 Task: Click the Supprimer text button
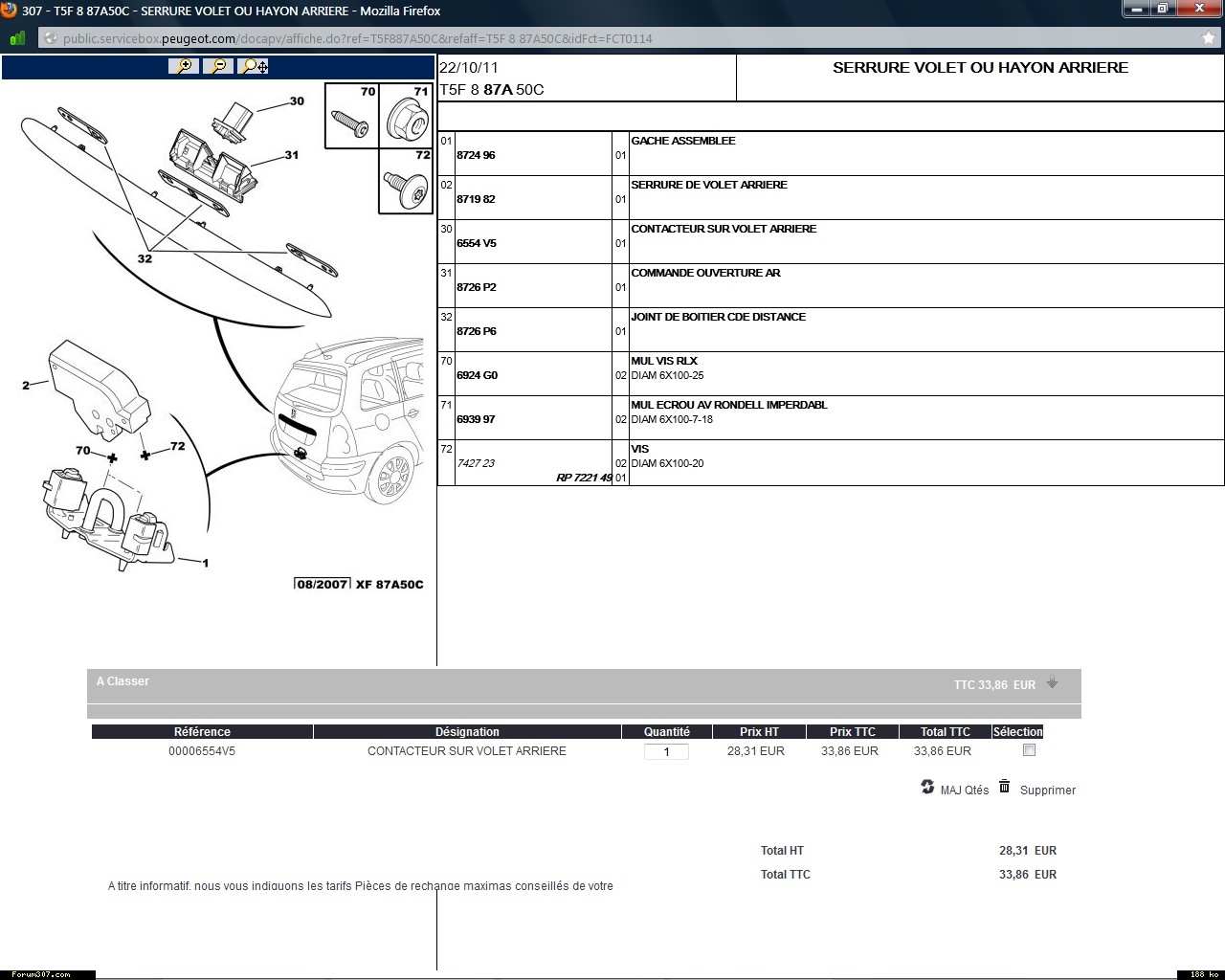click(x=1047, y=791)
